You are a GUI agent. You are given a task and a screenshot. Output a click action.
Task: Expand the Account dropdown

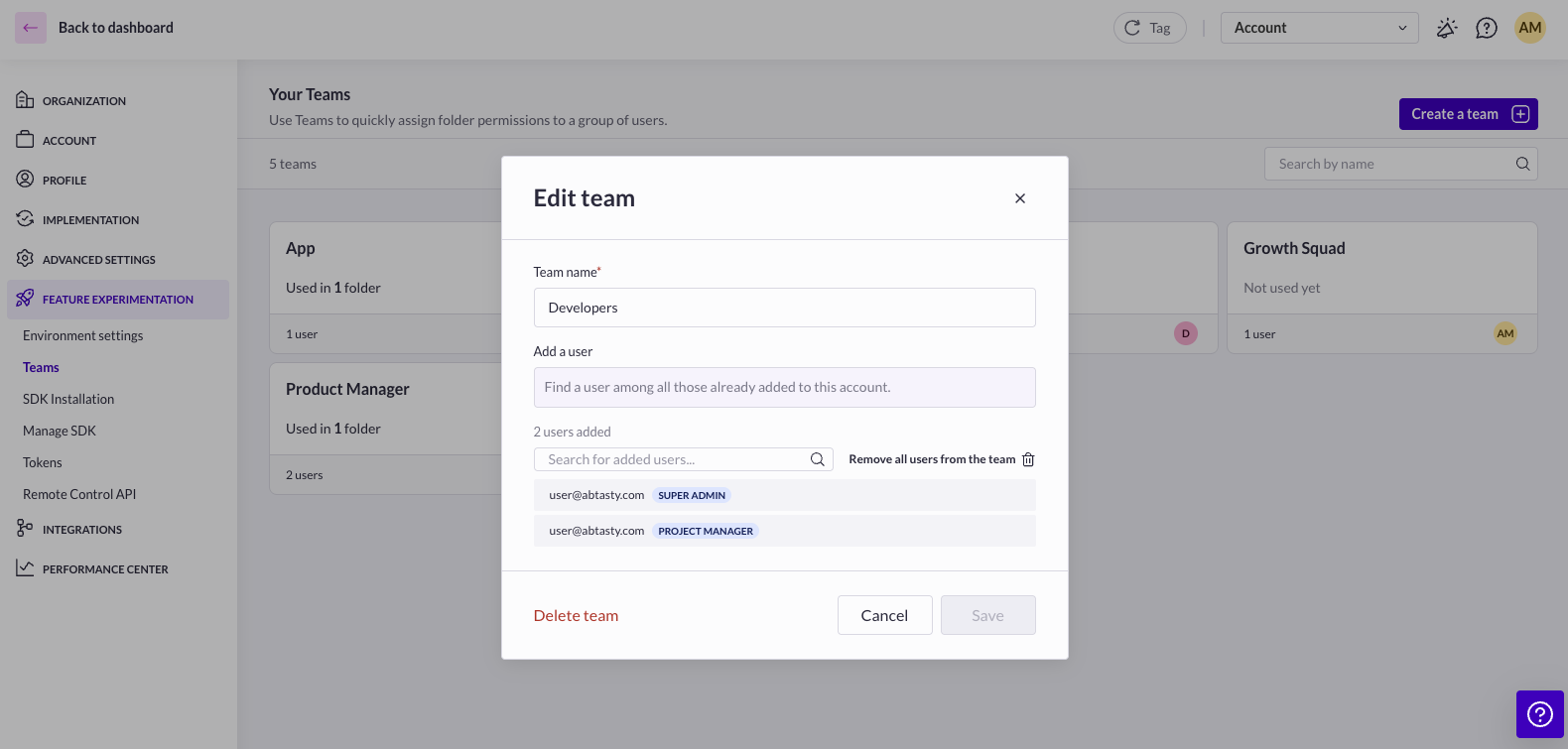coord(1319,28)
